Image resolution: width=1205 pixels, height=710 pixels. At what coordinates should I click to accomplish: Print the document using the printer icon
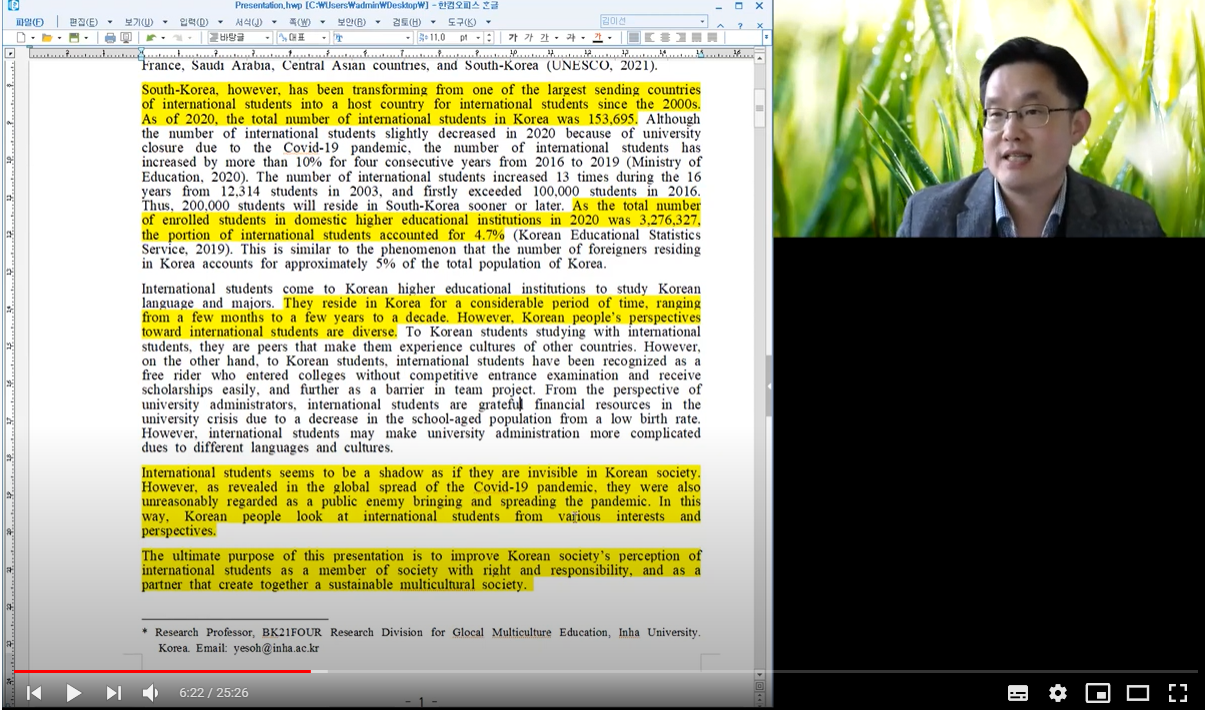(110, 38)
